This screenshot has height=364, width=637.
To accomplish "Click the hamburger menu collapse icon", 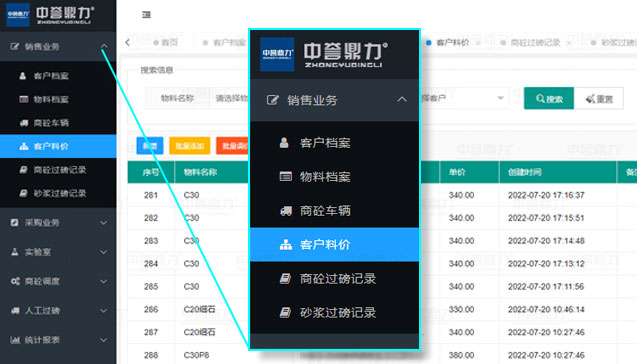I will tap(146, 15).
